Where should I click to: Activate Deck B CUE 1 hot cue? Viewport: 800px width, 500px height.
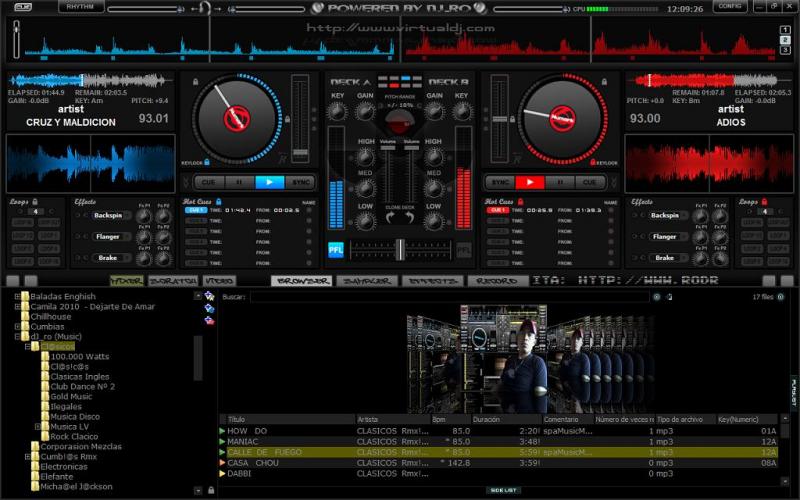pyautogui.click(x=497, y=210)
